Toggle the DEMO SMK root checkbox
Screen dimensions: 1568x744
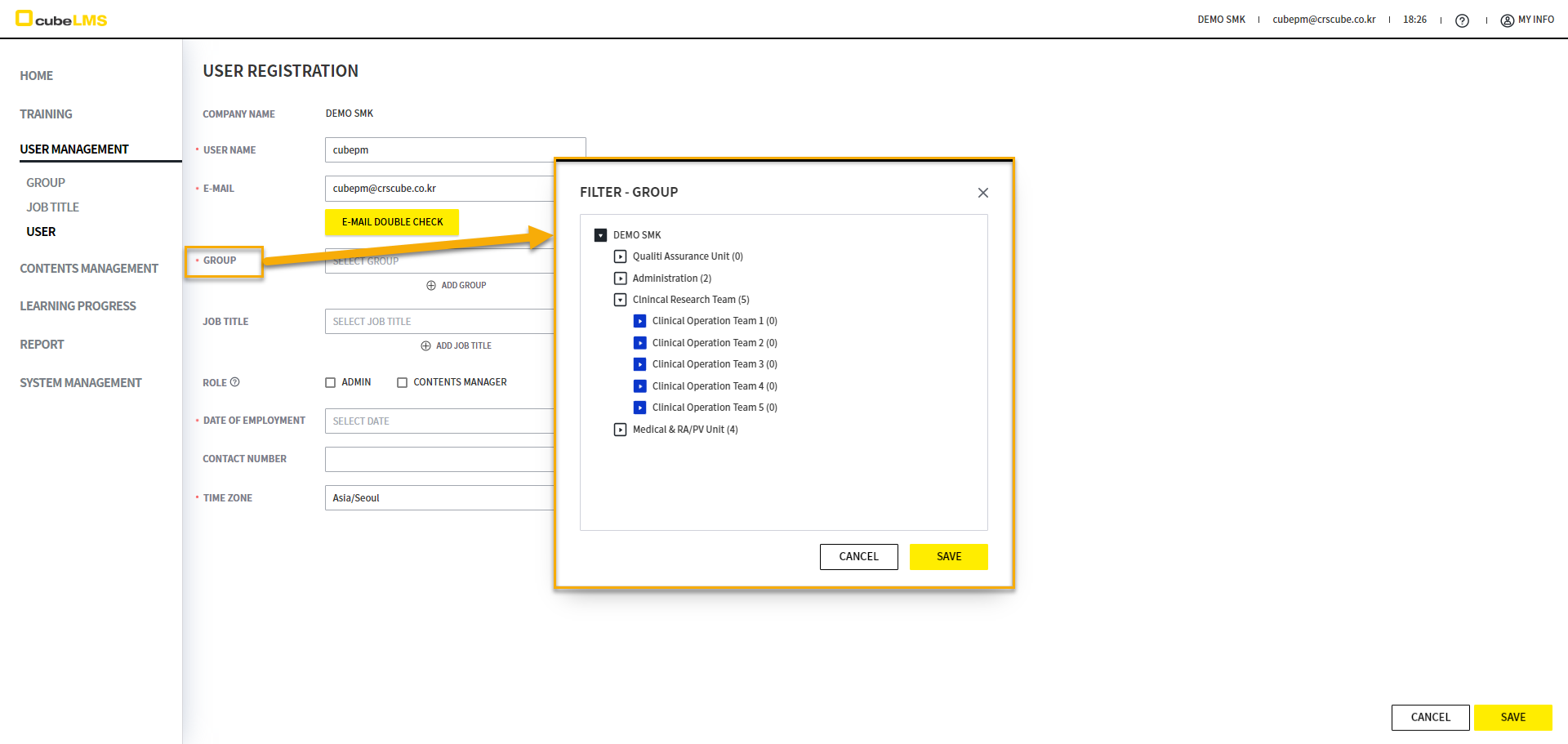(600, 235)
